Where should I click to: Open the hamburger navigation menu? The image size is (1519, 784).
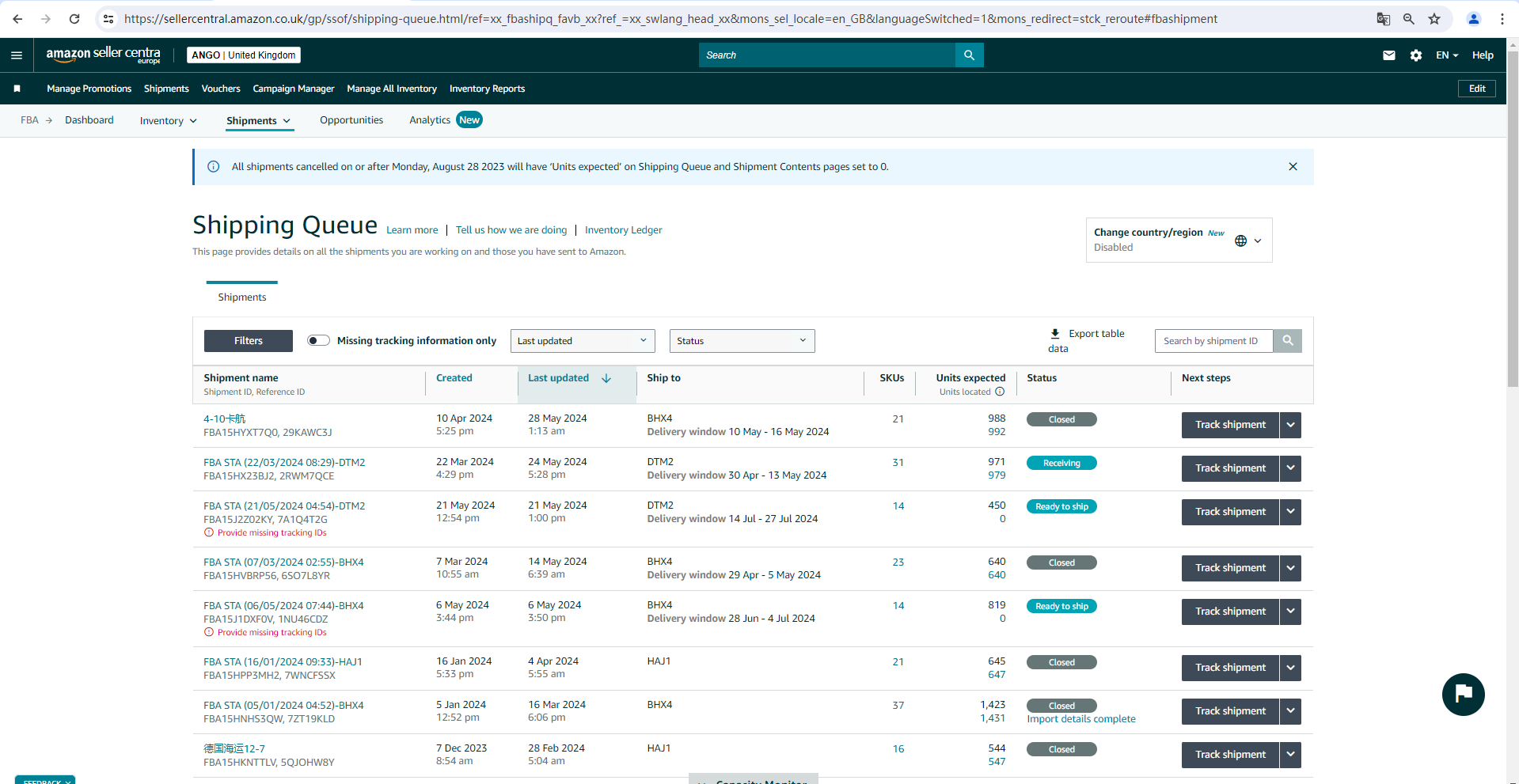(x=17, y=55)
